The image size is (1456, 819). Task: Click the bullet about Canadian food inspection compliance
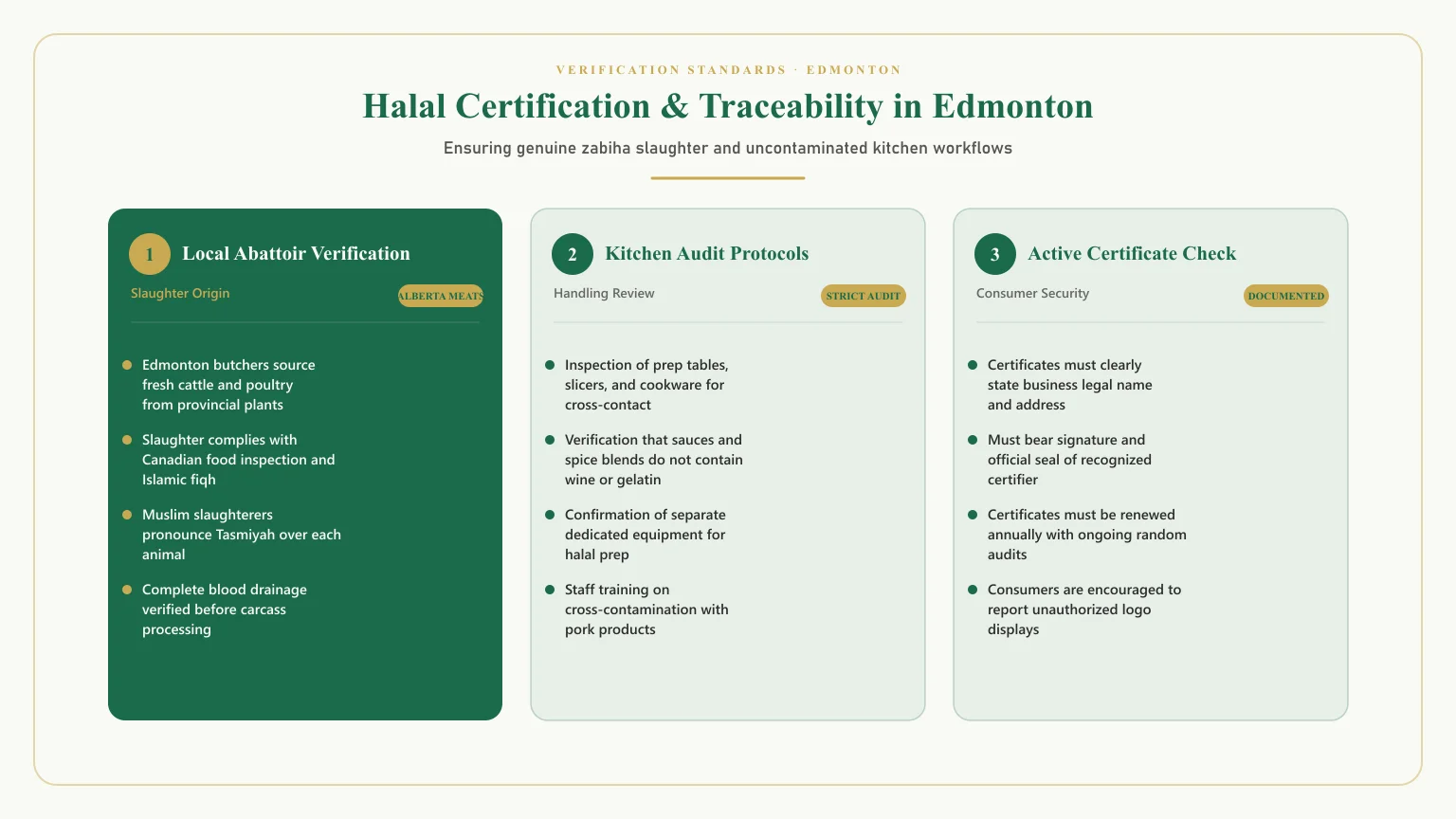click(239, 460)
